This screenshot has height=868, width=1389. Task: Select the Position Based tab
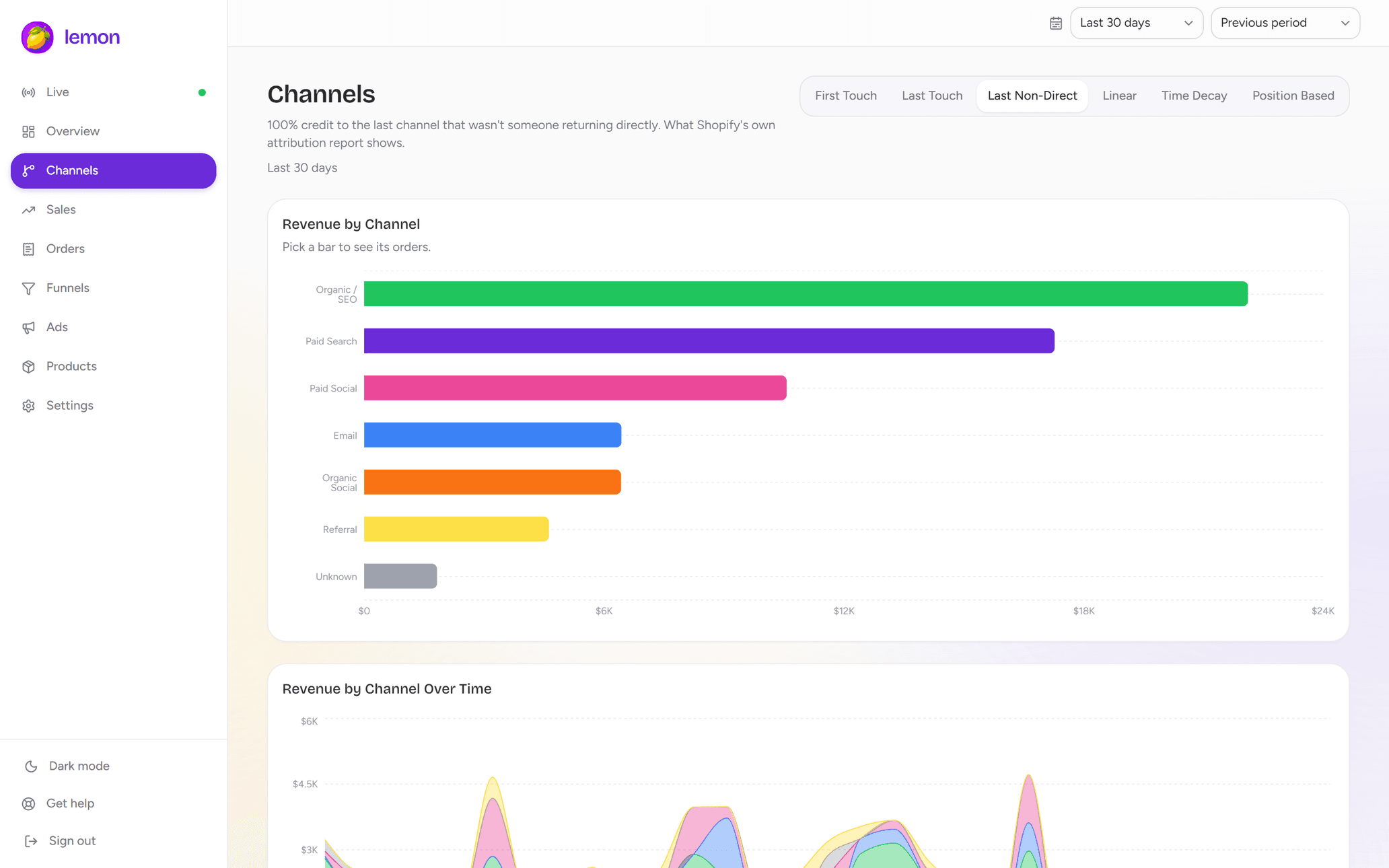(x=1293, y=96)
